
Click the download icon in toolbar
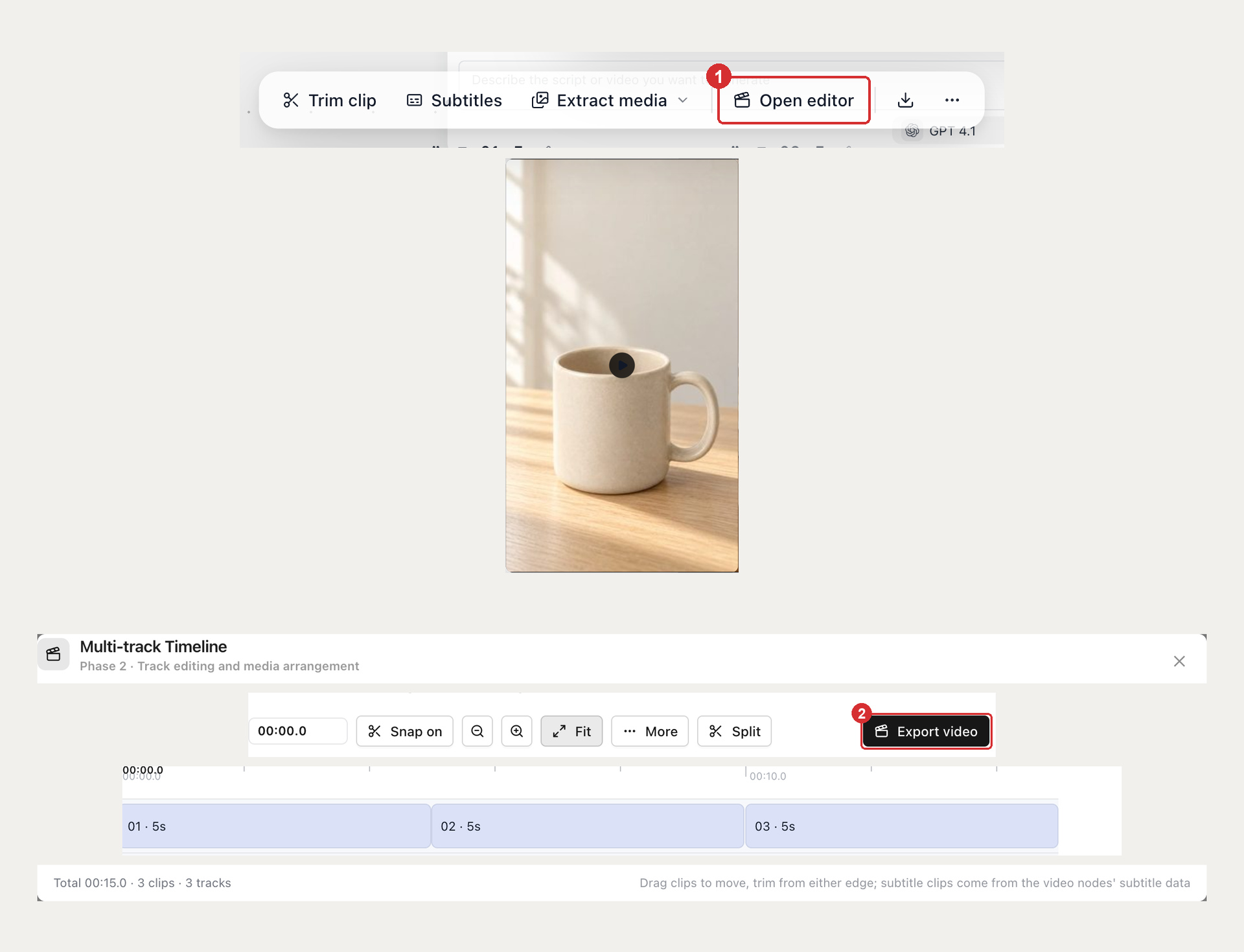coord(905,100)
